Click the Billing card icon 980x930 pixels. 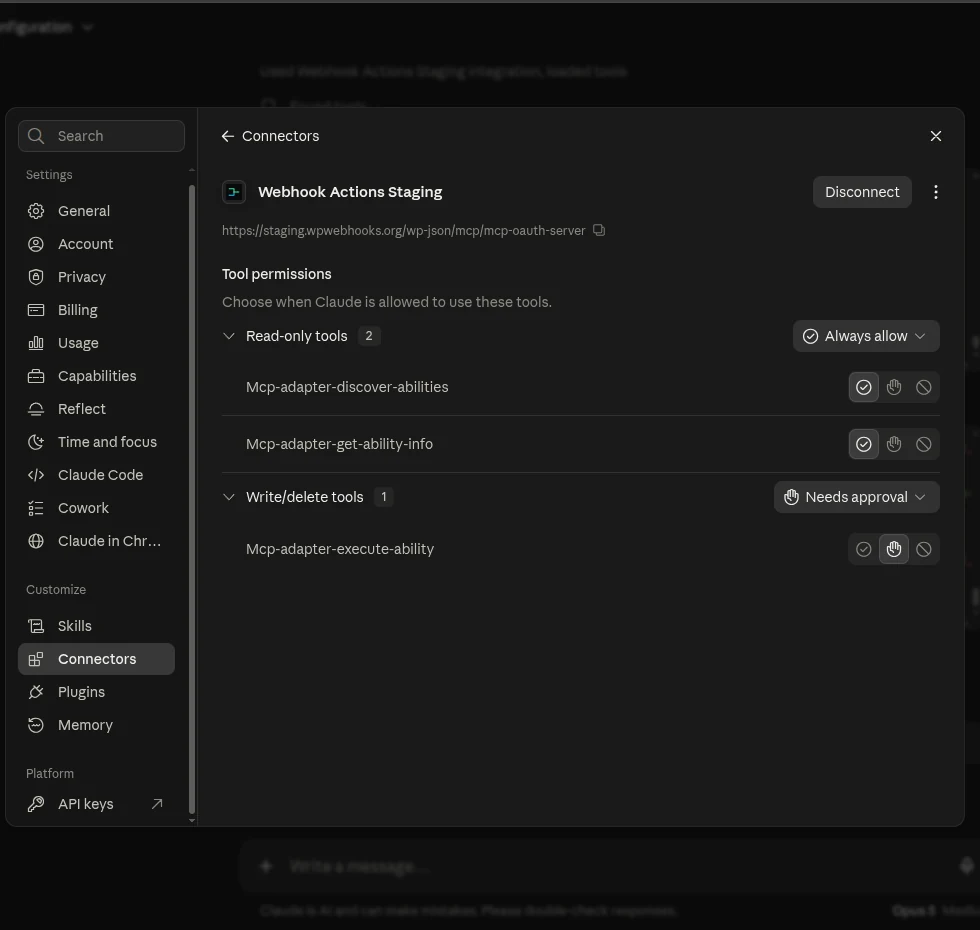pyautogui.click(x=36, y=310)
